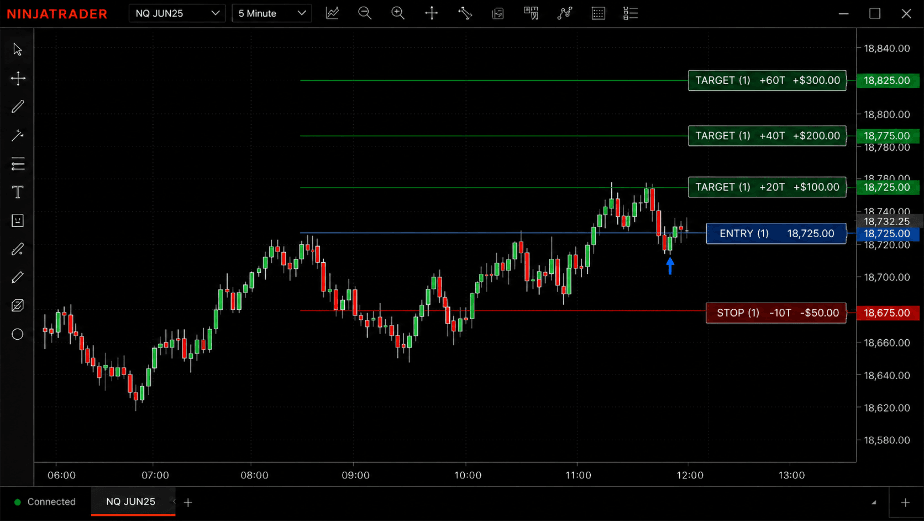Select the brush with dot tool
The image size is (924, 521).
18,249
